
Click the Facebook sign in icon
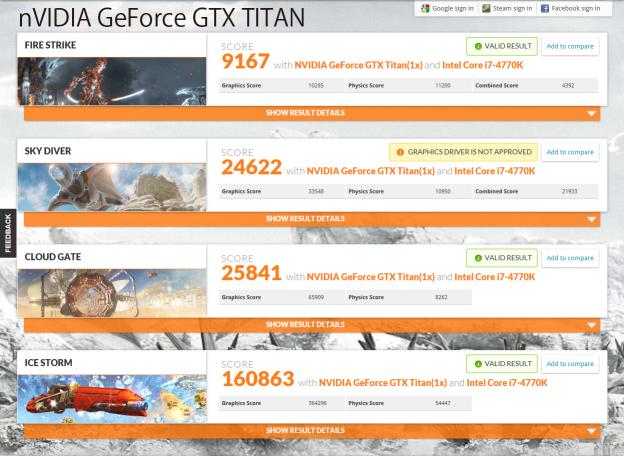(545, 8)
